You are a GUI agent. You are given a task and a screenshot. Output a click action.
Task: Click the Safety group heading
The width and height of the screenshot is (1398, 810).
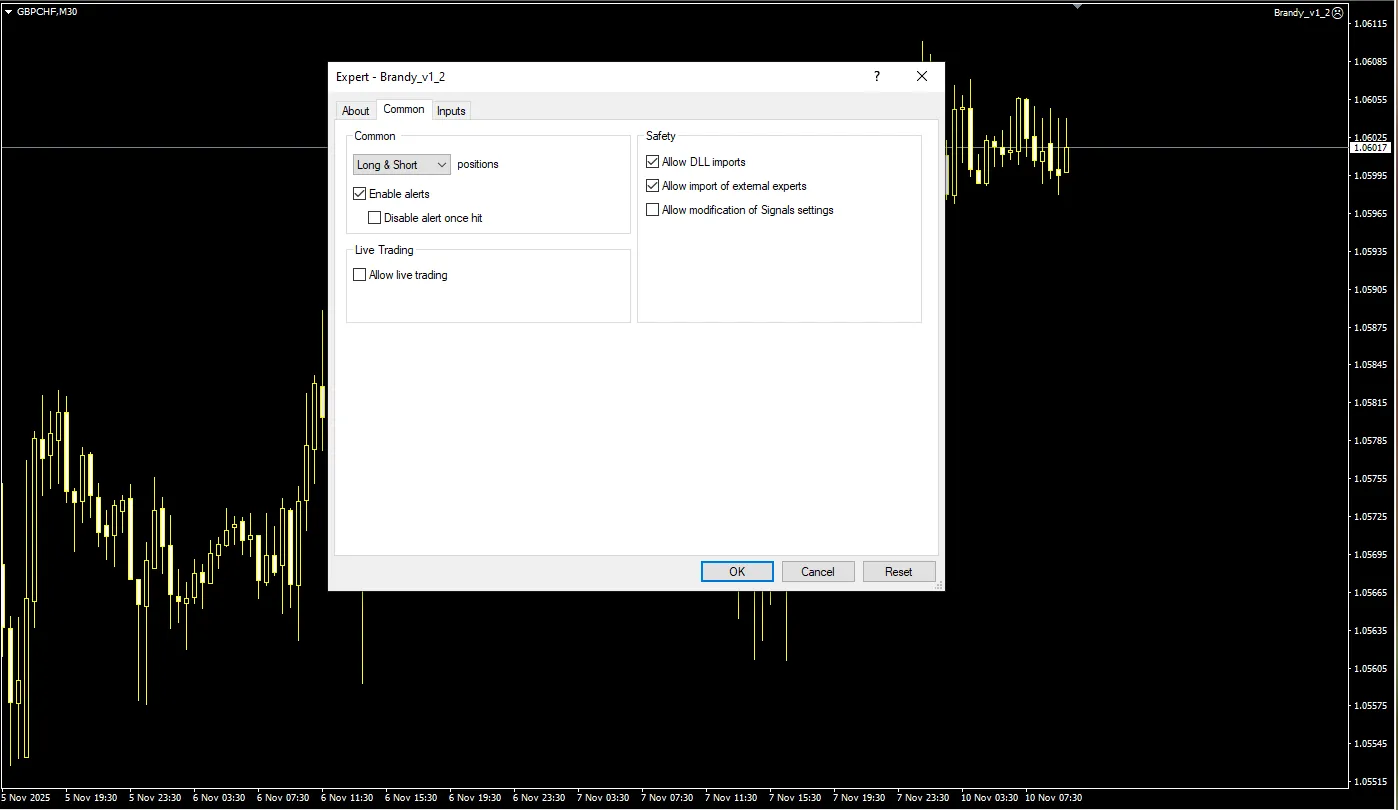[x=661, y=136]
